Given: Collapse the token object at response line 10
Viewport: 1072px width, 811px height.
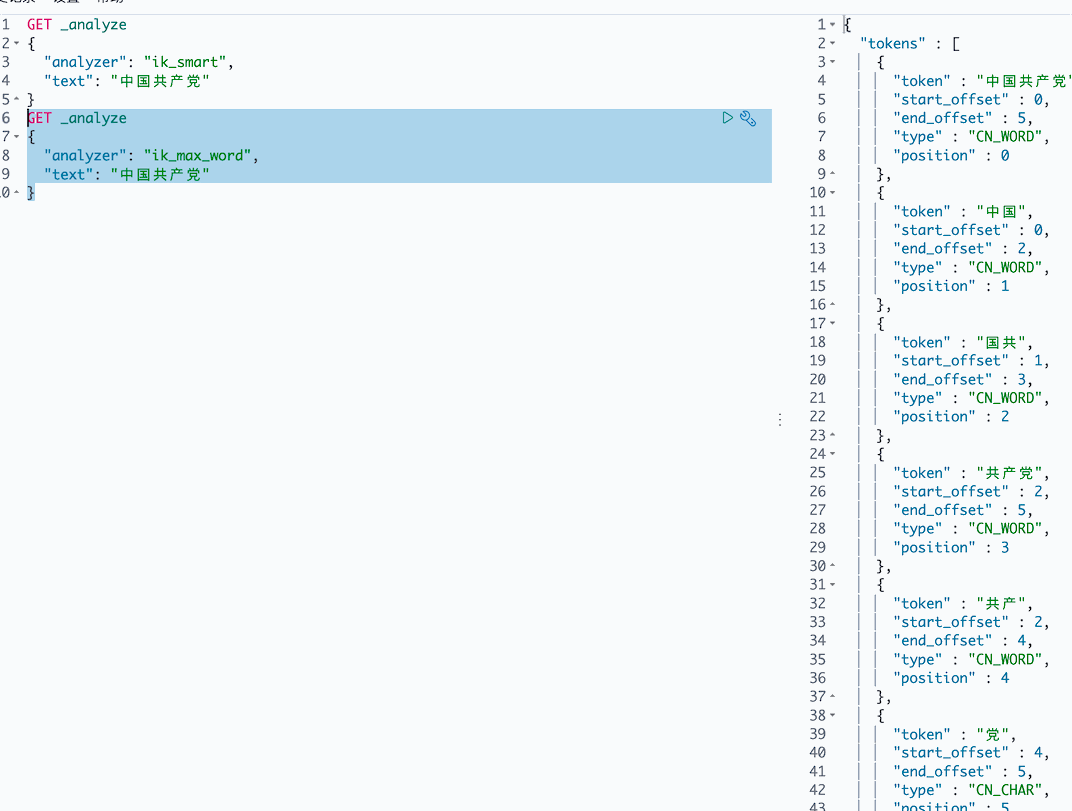Looking at the screenshot, I should (x=832, y=193).
